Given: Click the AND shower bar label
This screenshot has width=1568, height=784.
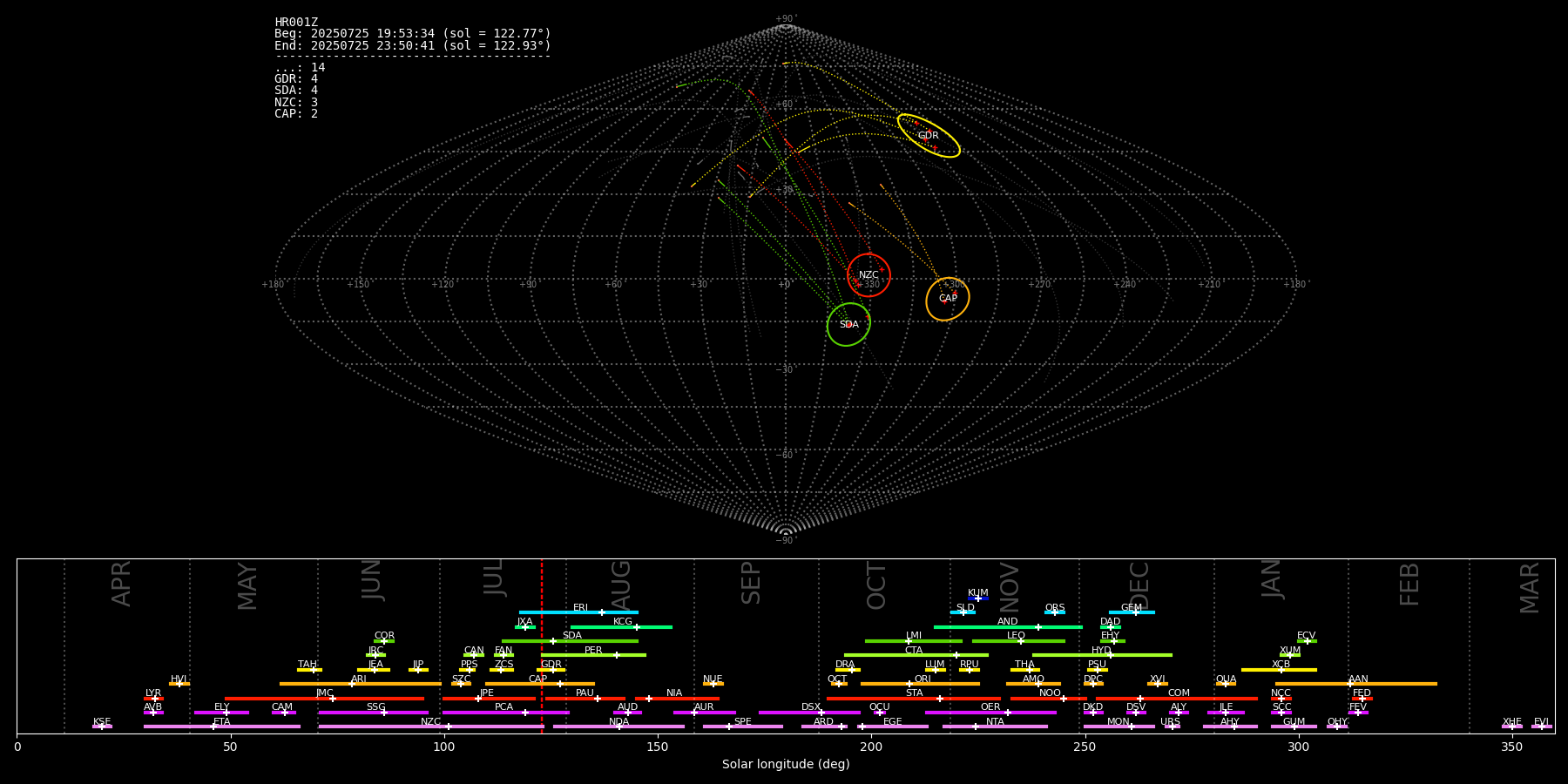Looking at the screenshot, I should 1008,622.
